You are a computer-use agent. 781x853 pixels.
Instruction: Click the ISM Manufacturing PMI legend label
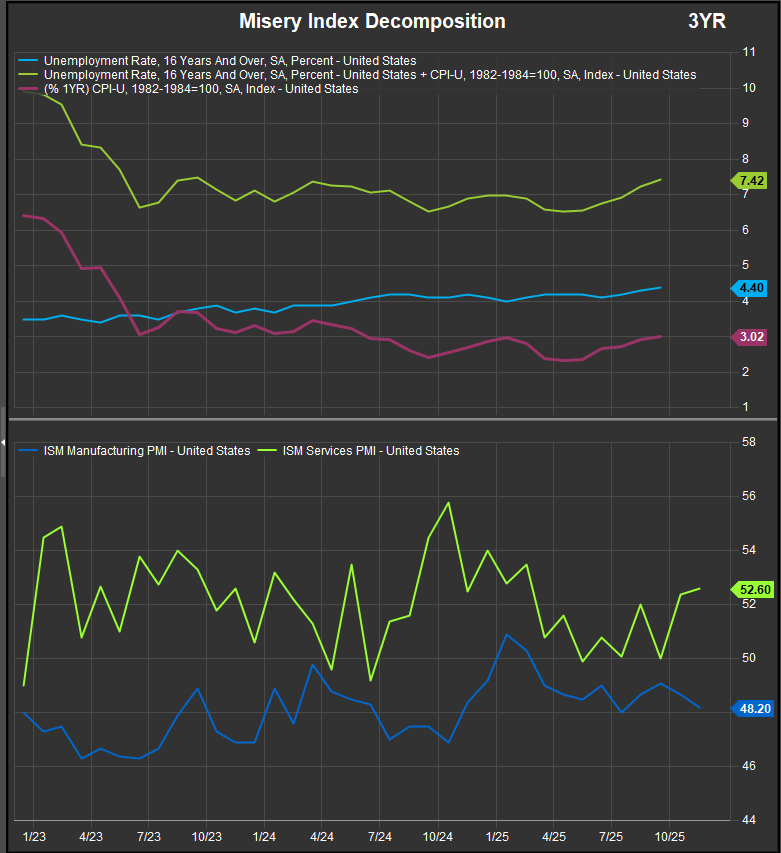pos(147,451)
